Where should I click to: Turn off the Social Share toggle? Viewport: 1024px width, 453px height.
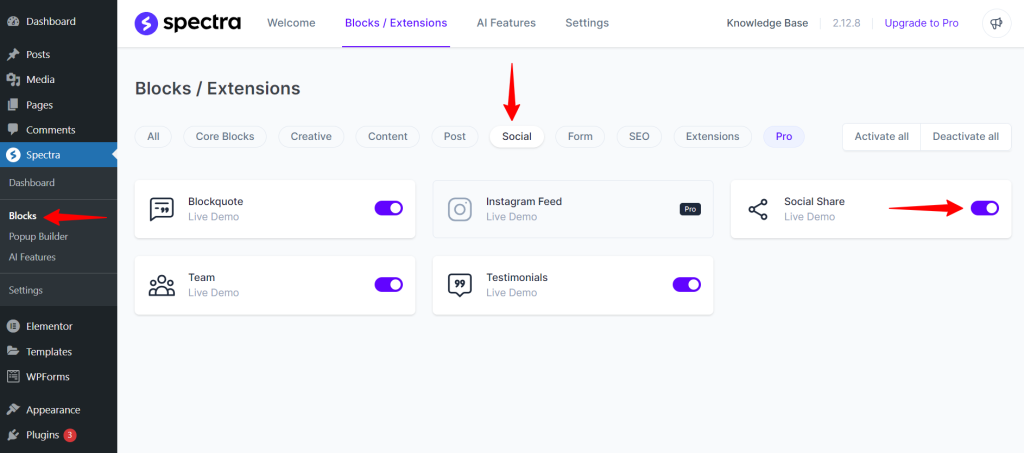tap(984, 208)
